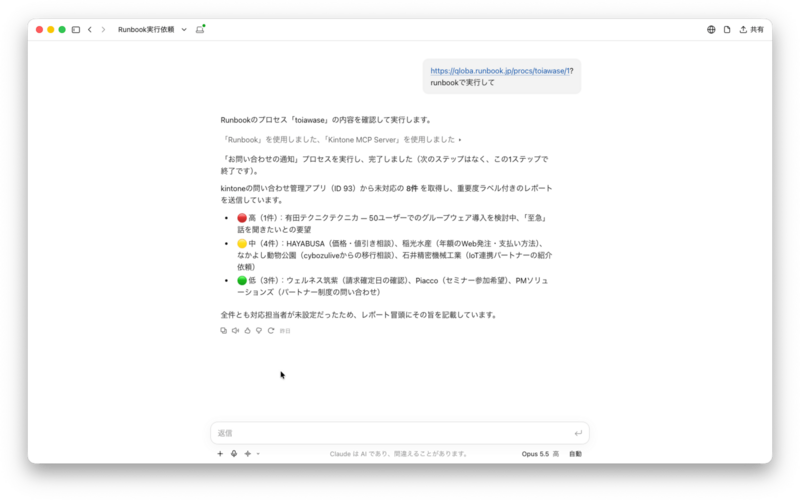Click the paragraph starting 'kintoneの問い合わせ管理アプリ'

(386, 194)
